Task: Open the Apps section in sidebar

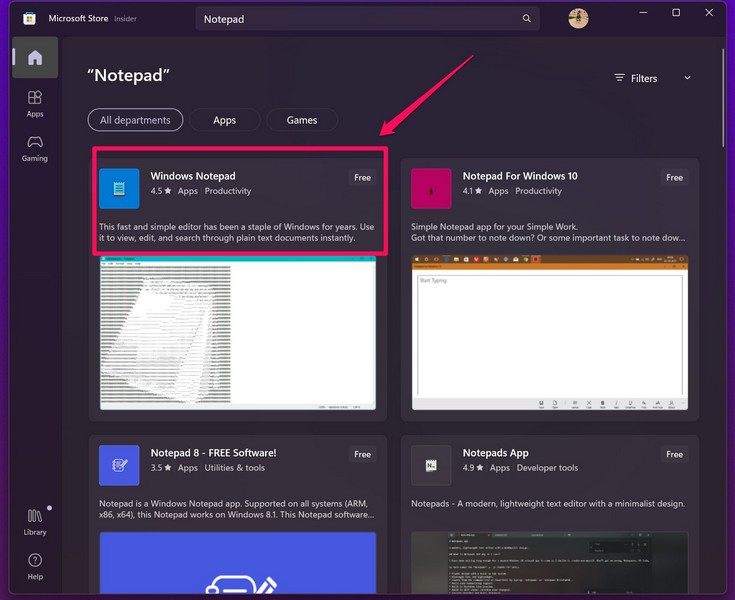Action: (x=35, y=103)
